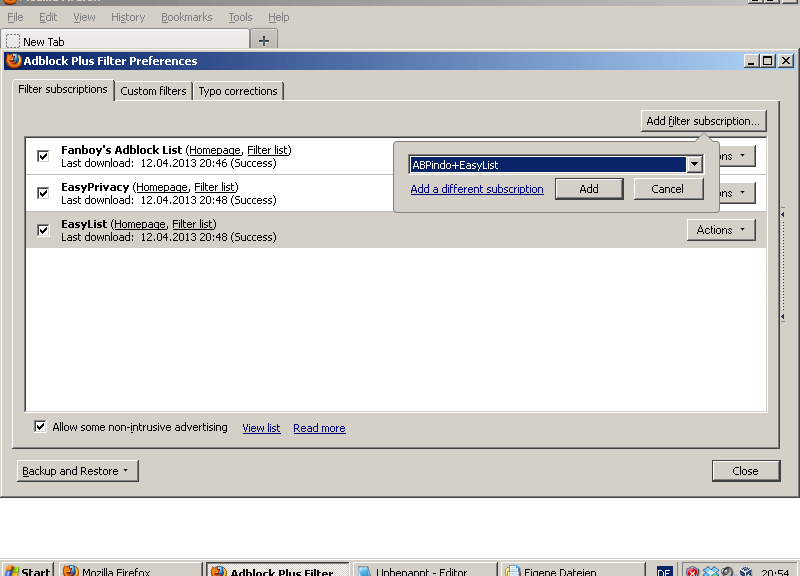Open the Tools menu
This screenshot has width=800, height=576.
point(240,17)
